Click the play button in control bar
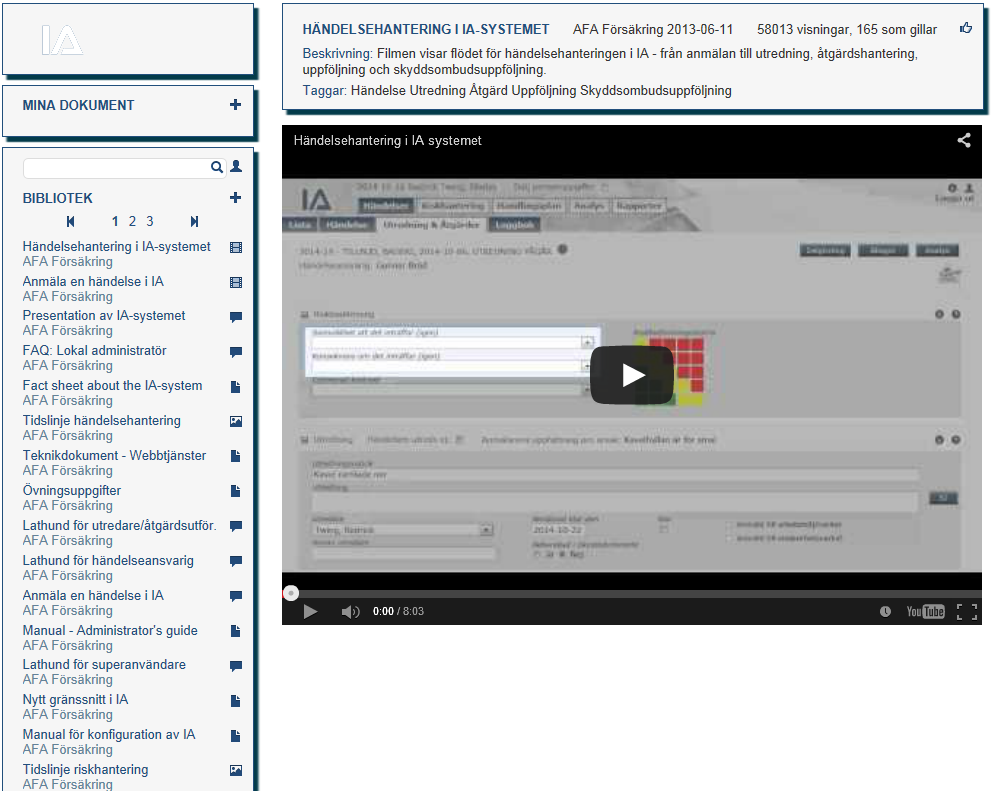The width and height of the screenshot is (996, 791). click(x=310, y=611)
